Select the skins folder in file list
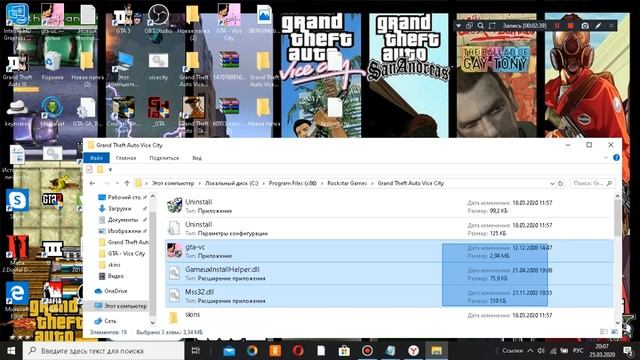 [389, 317]
